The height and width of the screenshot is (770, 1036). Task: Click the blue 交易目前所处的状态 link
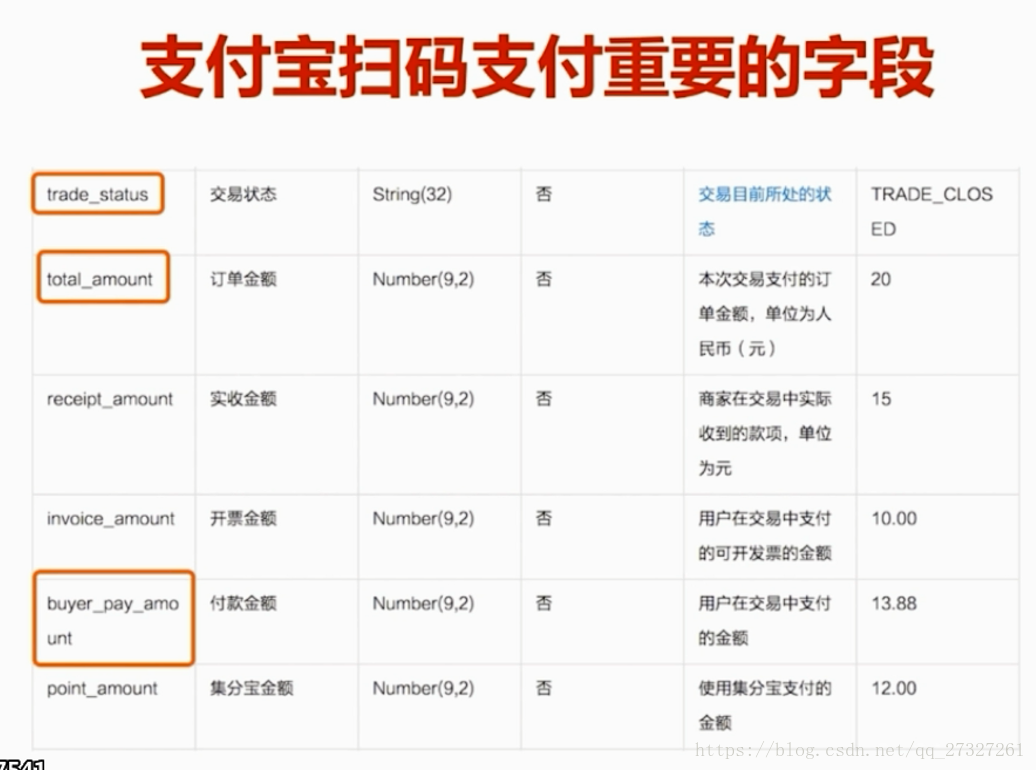click(x=764, y=212)
